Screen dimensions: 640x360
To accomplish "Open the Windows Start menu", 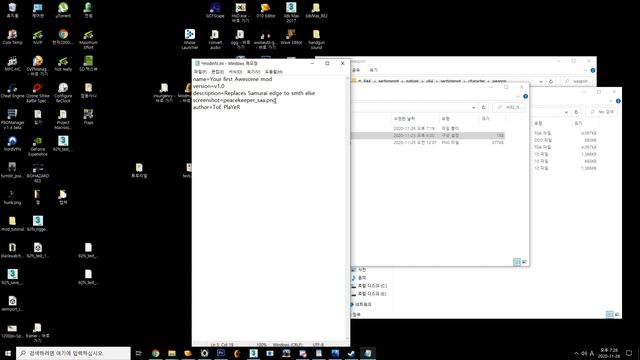I will click(x=8, y=353).
